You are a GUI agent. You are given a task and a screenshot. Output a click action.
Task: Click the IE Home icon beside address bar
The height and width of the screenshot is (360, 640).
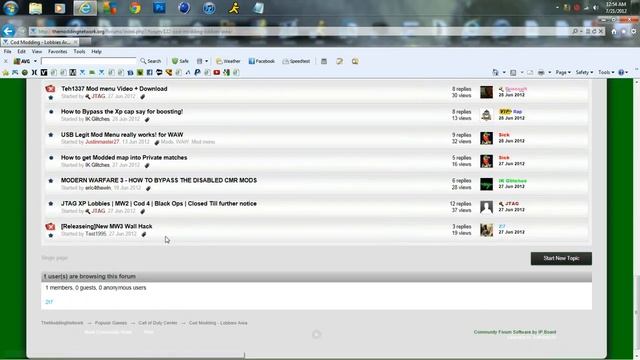(614, 31)
